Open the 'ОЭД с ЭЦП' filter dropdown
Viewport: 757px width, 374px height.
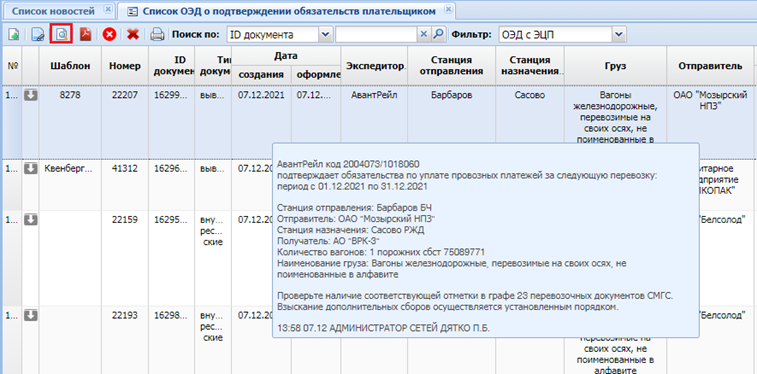(x=619, y=34)
